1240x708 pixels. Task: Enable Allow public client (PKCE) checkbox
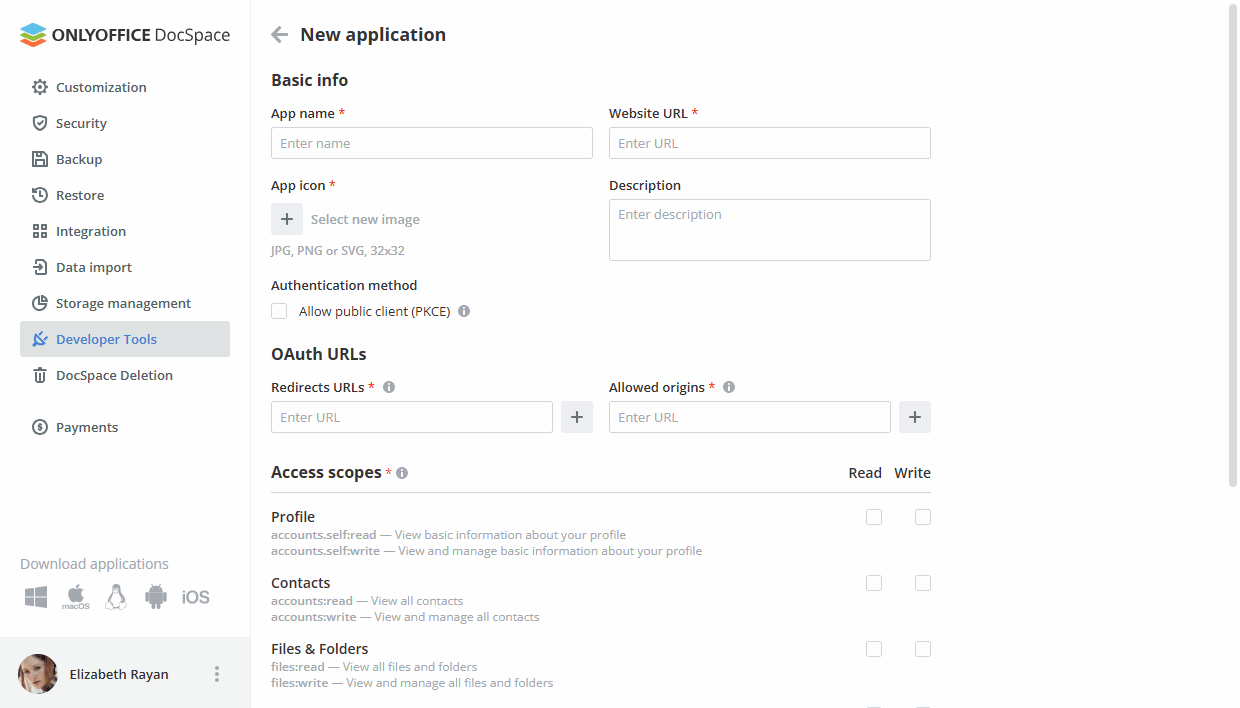[279, 311]
